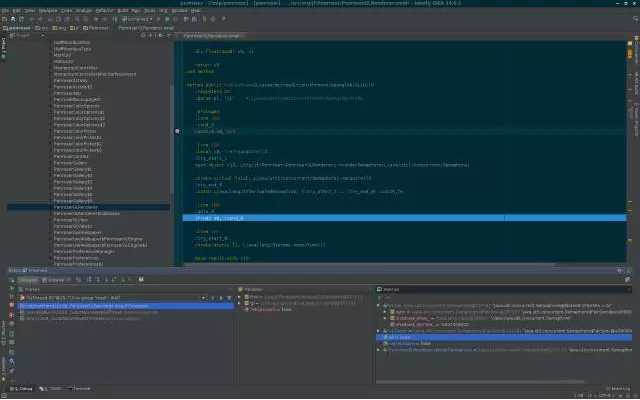640x400 pixels.
Task: Click the Project tool tab on left edge
Action: coord(3,48)
